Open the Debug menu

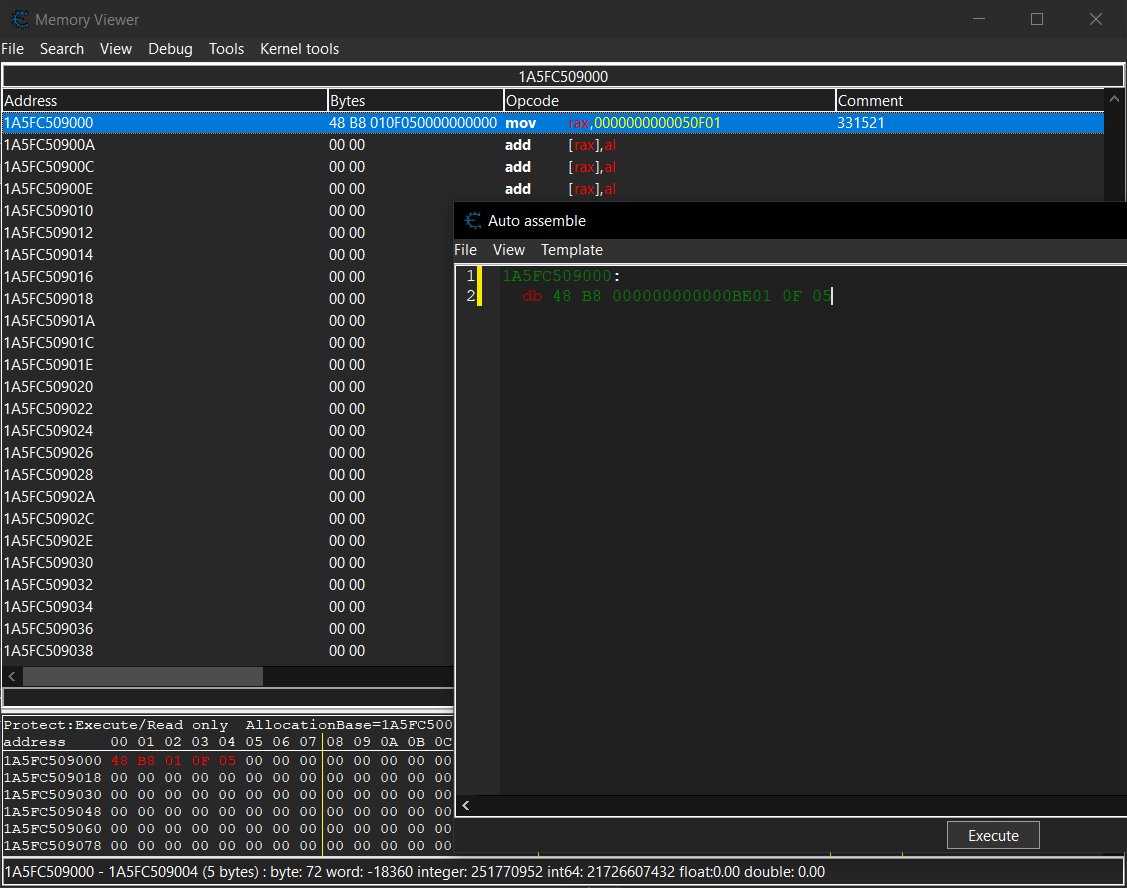point(170,48)
